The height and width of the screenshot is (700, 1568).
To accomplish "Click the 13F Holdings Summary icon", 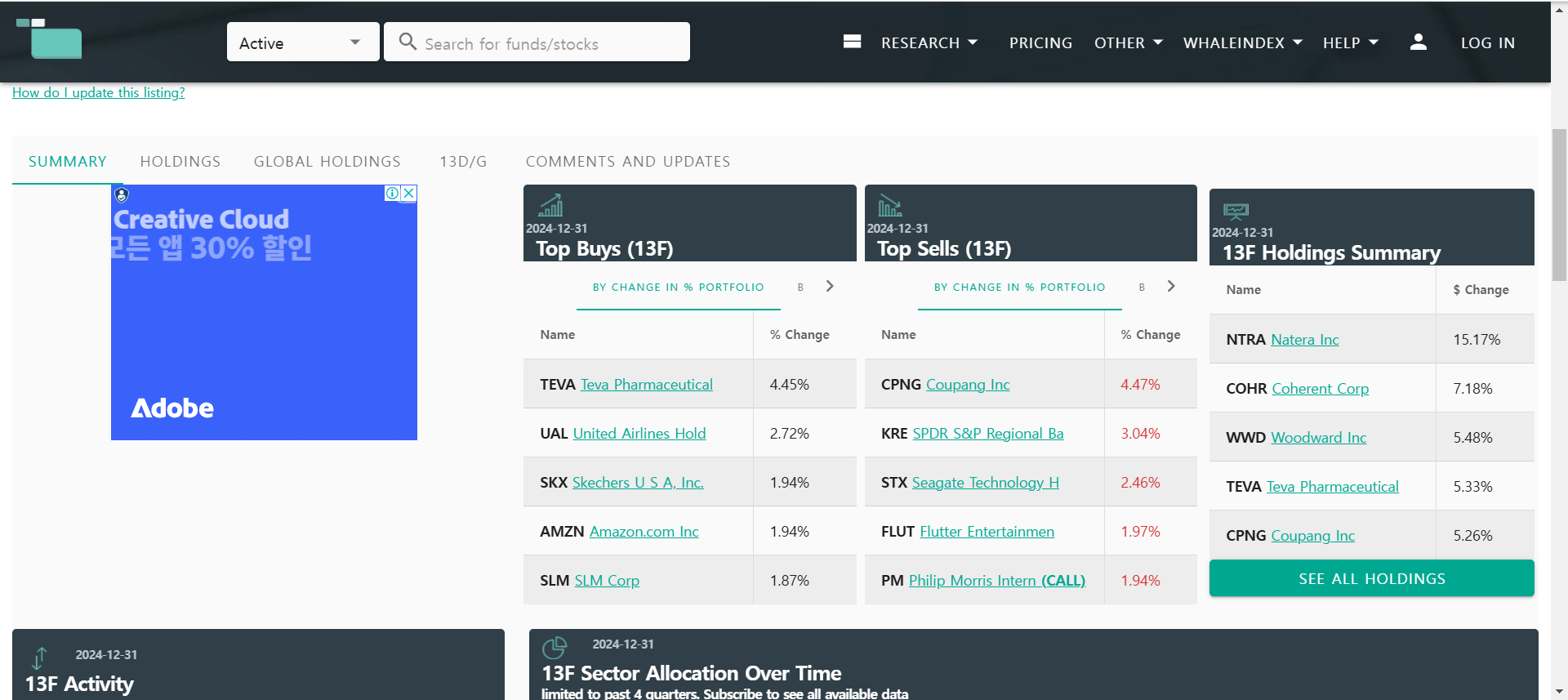I will [1236, 211].
